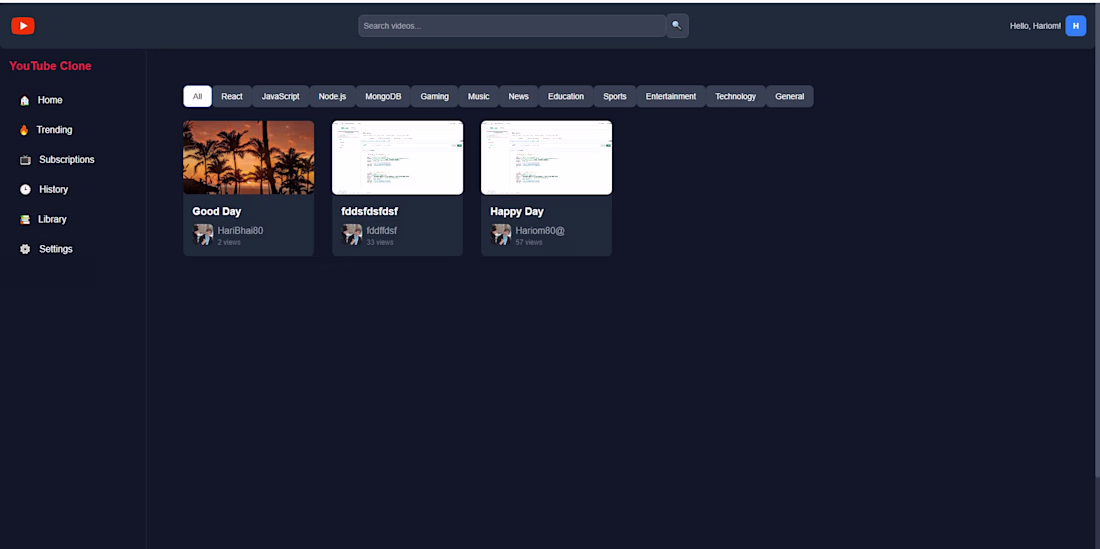Click Hariom80@ channel avatar
1100x549 pixels.
tap(501, 234)
